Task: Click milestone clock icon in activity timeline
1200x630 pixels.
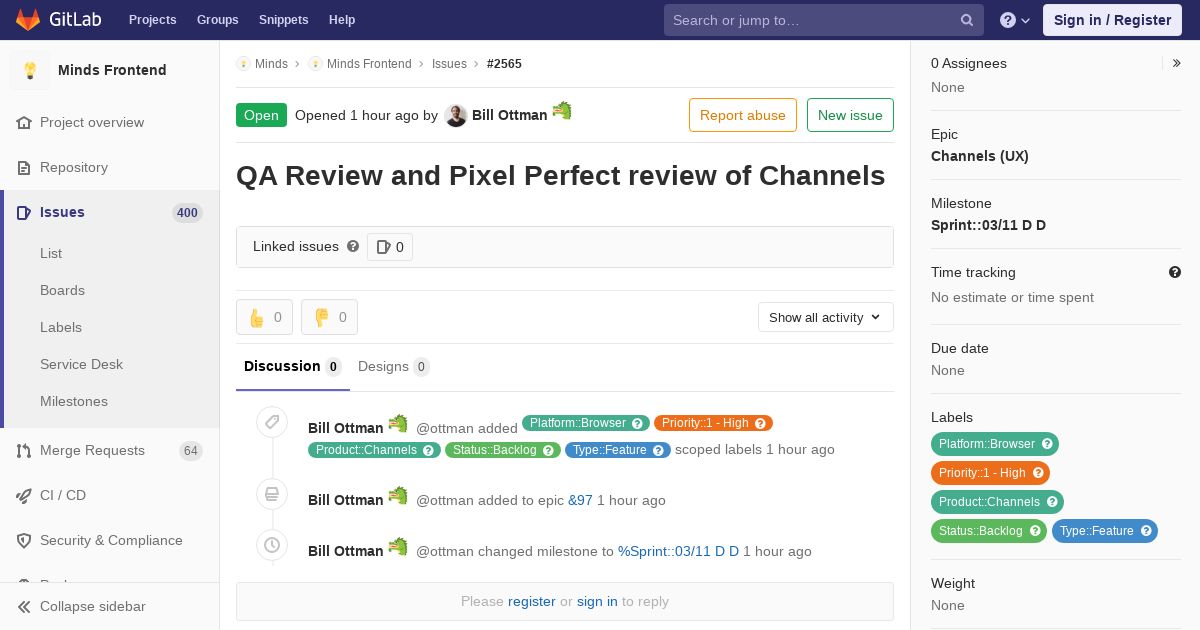Action: click(x=272, y=545)
